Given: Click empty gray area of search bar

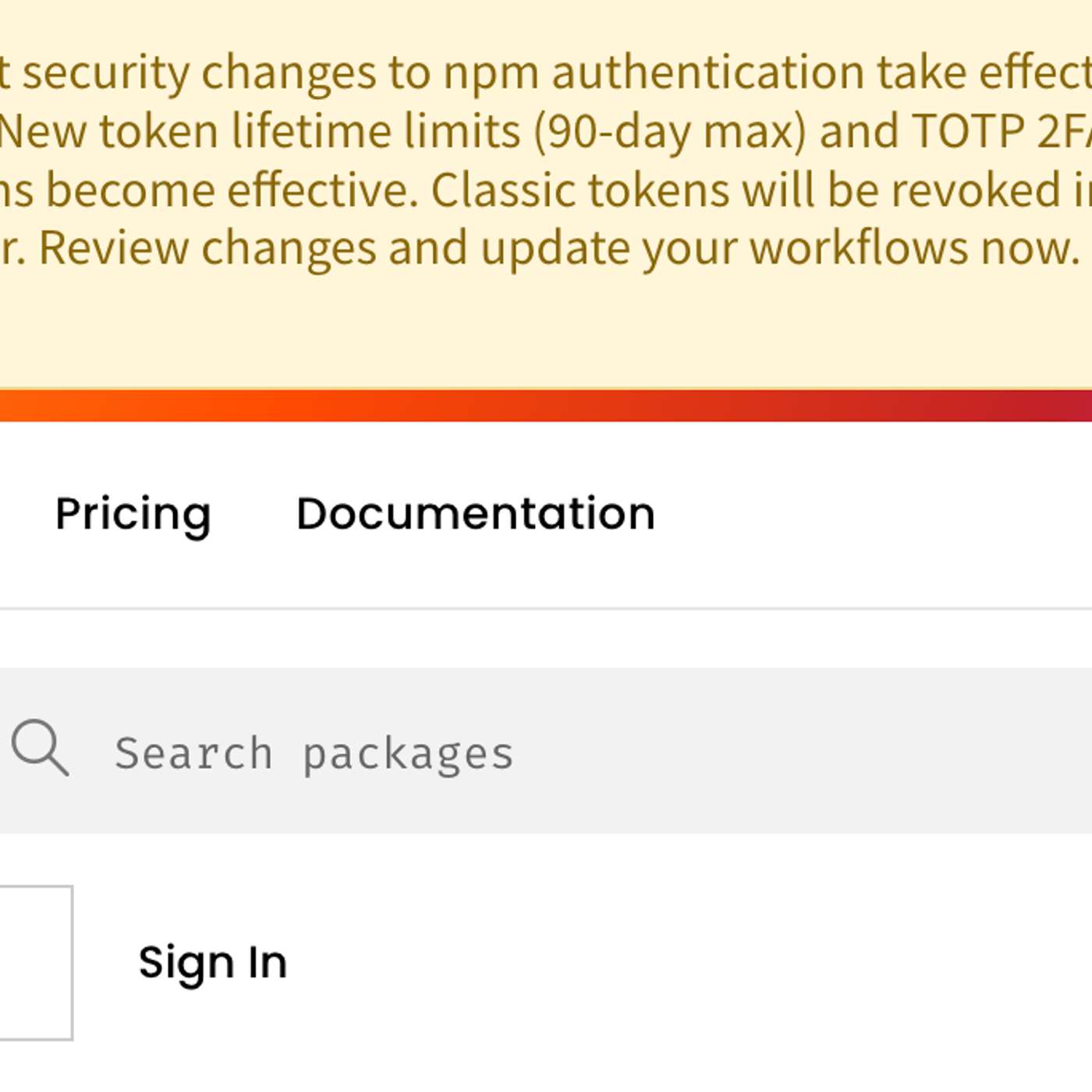Looking at the screenshot, I should [x=819, y=752].
